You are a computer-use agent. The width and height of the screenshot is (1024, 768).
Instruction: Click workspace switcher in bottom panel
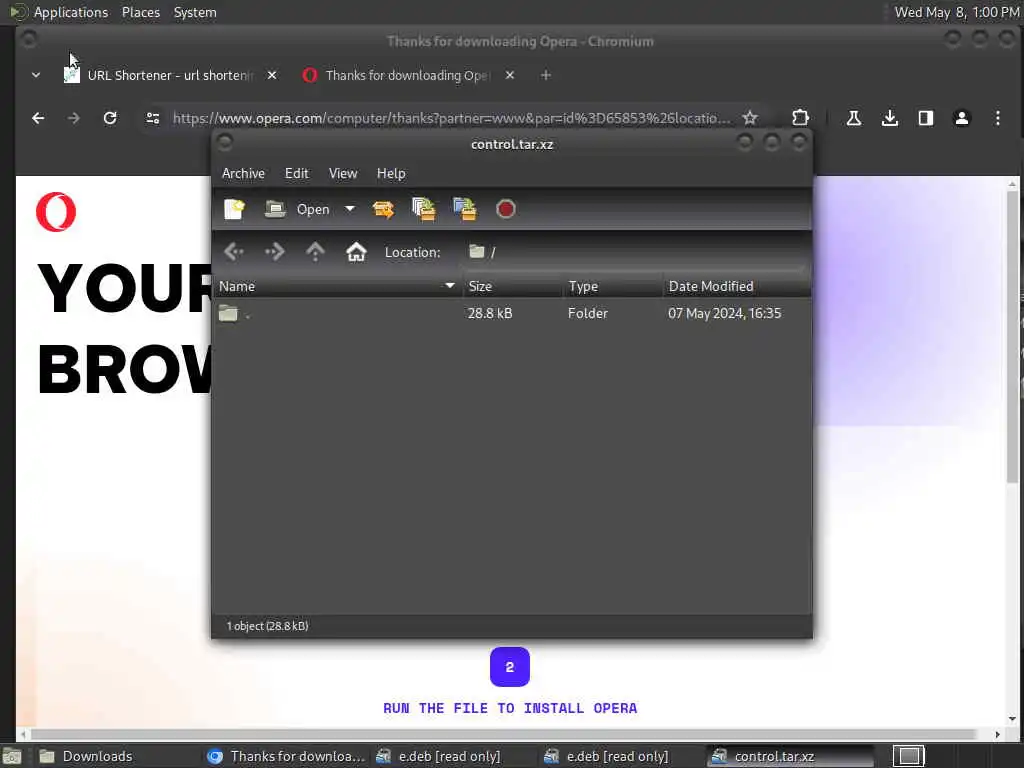click(909, 756)
